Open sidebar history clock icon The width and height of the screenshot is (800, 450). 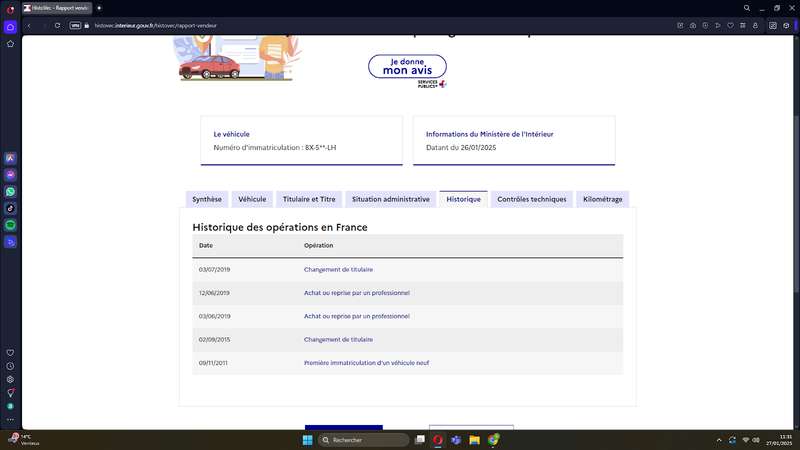(10, 366)
